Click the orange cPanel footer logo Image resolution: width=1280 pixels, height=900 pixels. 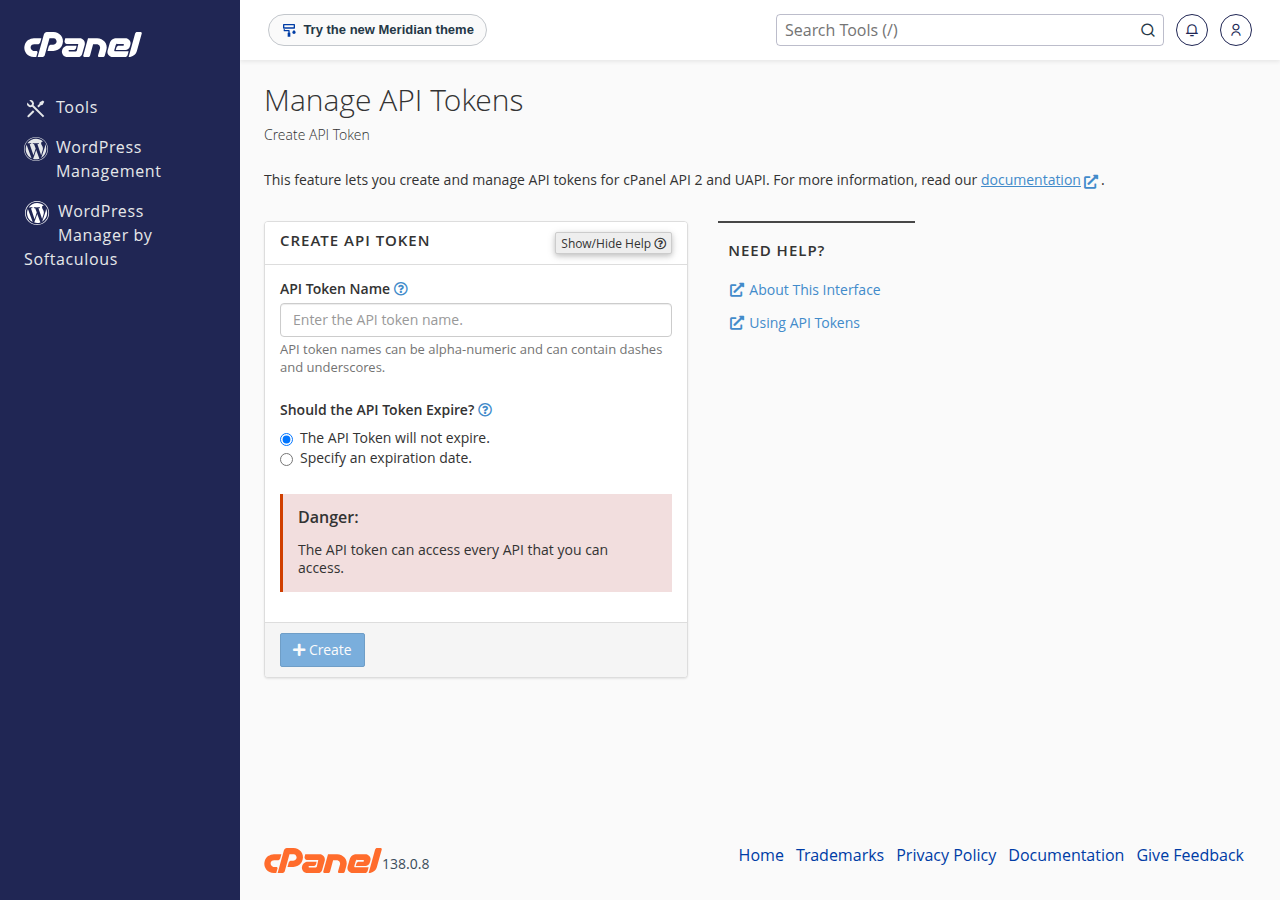coord(322,861)
